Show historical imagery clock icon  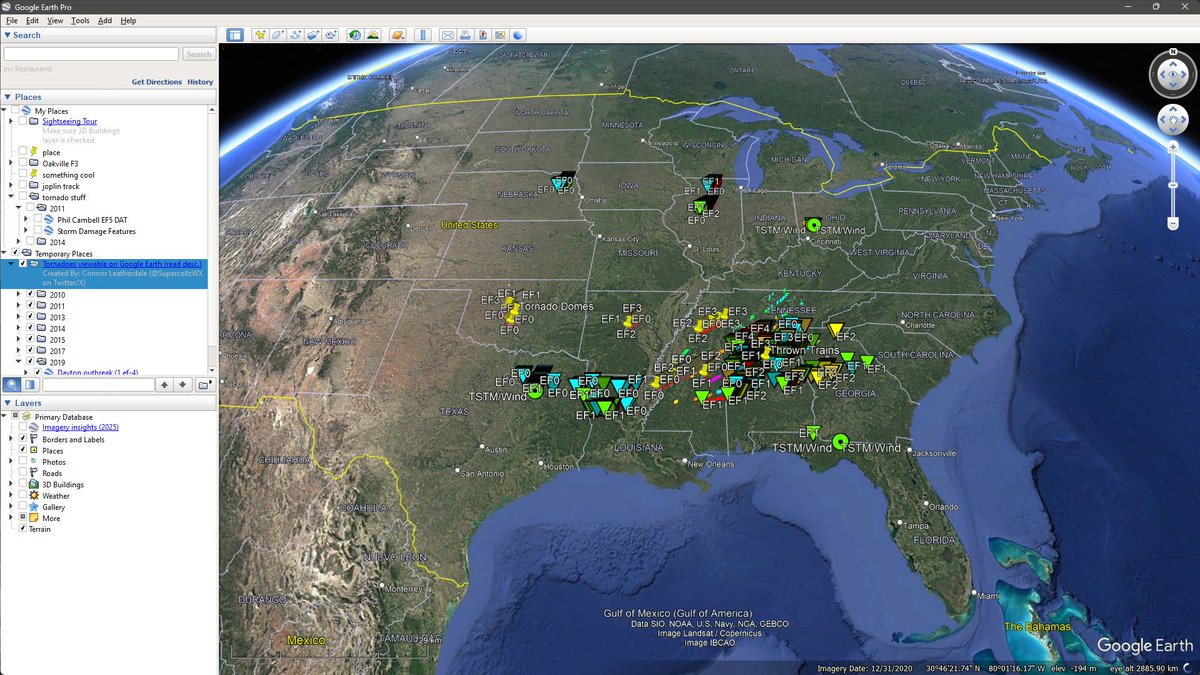(355, 35)
